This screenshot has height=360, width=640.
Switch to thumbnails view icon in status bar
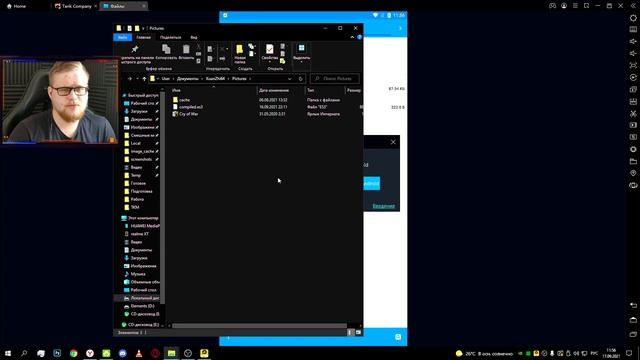[x=358, y=333]
